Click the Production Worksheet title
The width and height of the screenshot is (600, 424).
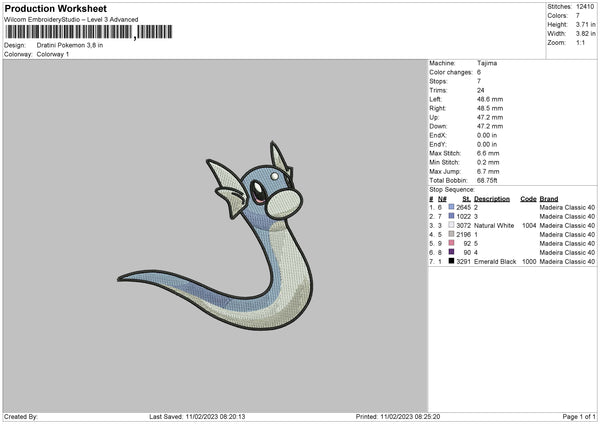(55, 8)
